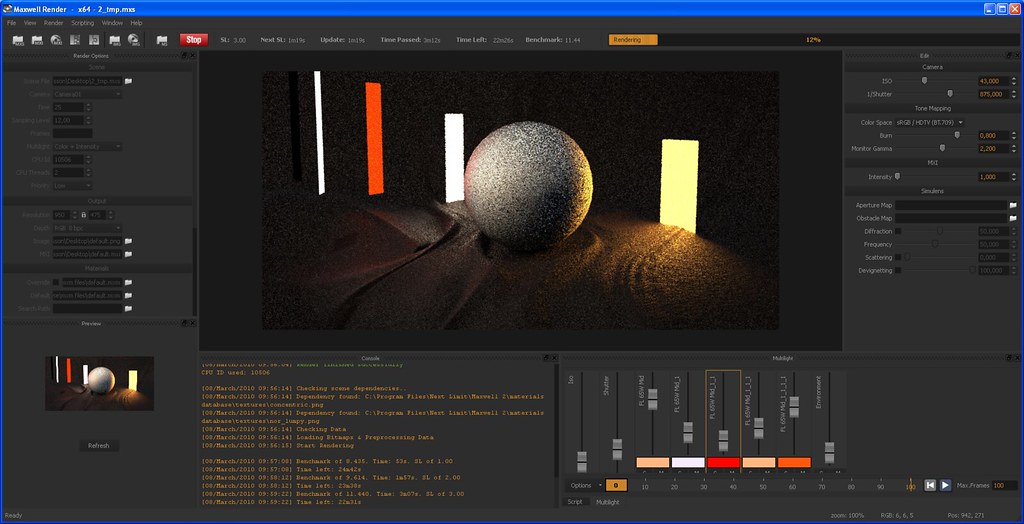Click the Monitor Gamma slider handle
The image size is (1024, 524).
click(x=942, y=148)
